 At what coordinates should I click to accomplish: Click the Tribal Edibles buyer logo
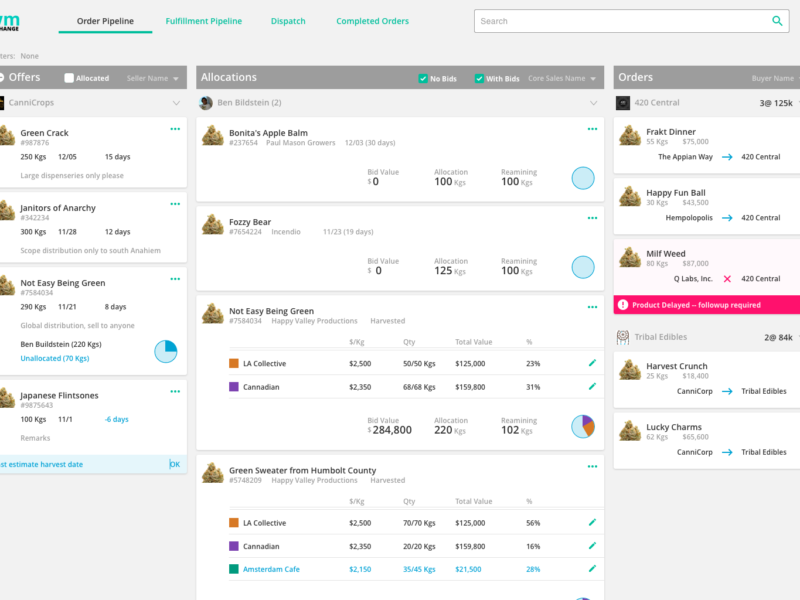click(622, 337)
